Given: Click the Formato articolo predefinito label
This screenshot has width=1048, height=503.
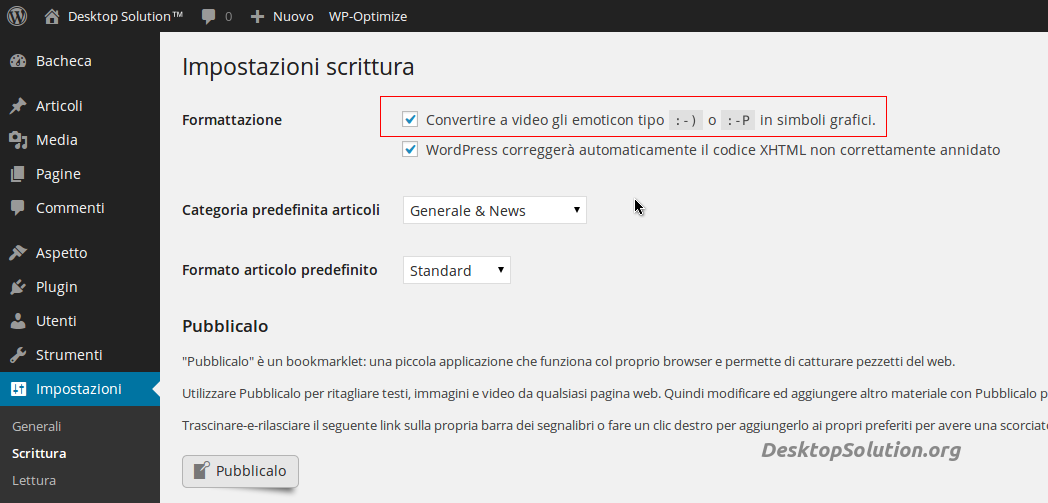Looking at the screenshot, I should tap(280, 271).
